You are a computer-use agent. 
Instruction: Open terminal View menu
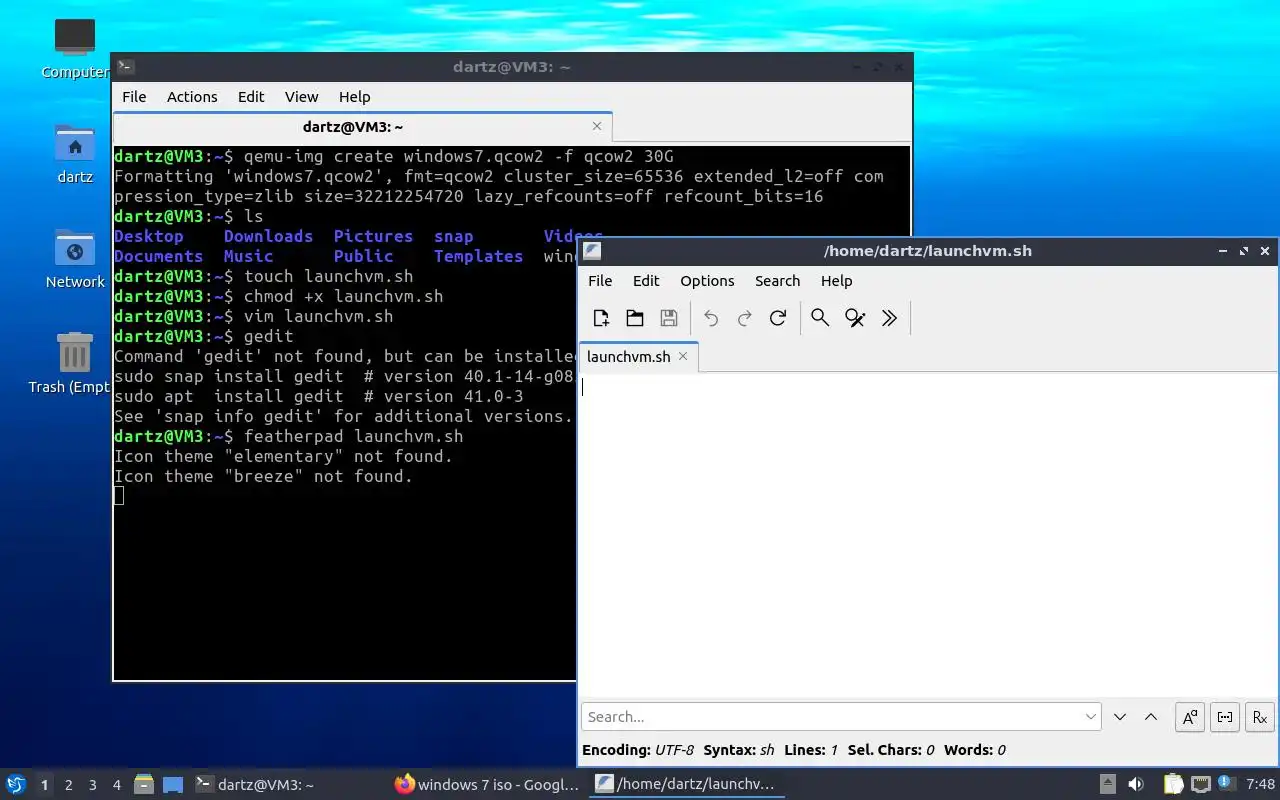point(301,97)
